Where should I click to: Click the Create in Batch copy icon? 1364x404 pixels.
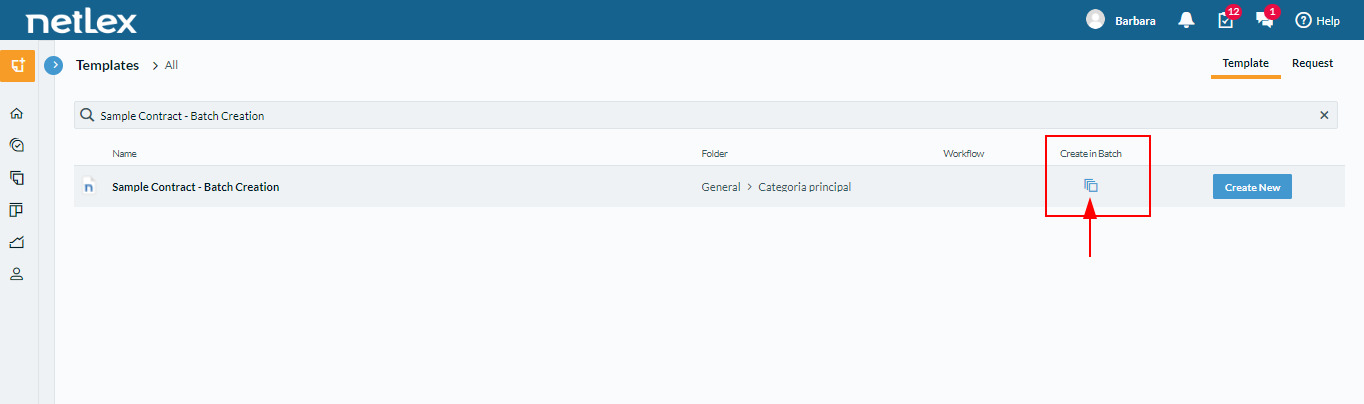coord(1091,186)
